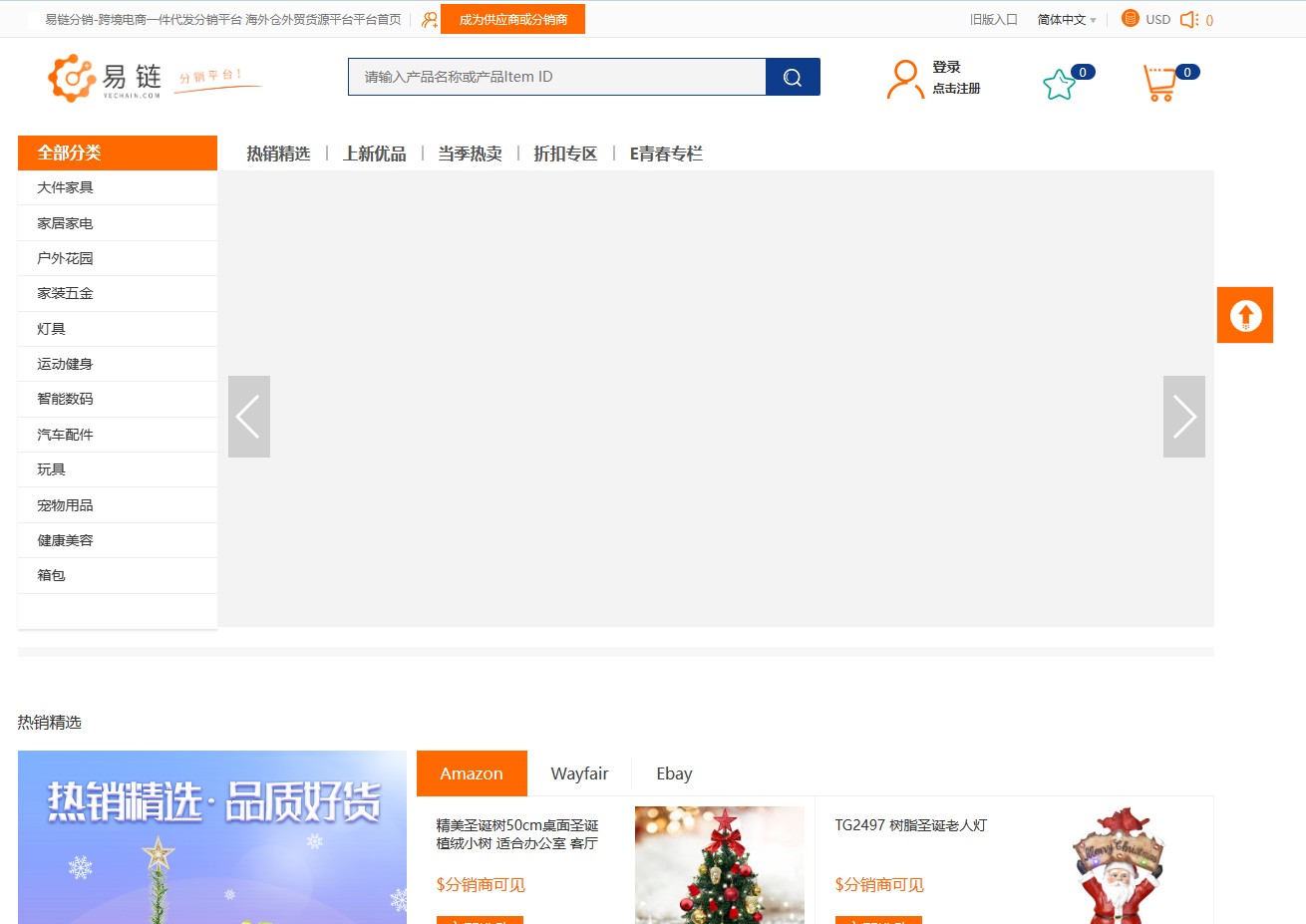Click the speaker announcement icon
The height and width of the screenshot is (924, 1306).
coord(1188,19)
